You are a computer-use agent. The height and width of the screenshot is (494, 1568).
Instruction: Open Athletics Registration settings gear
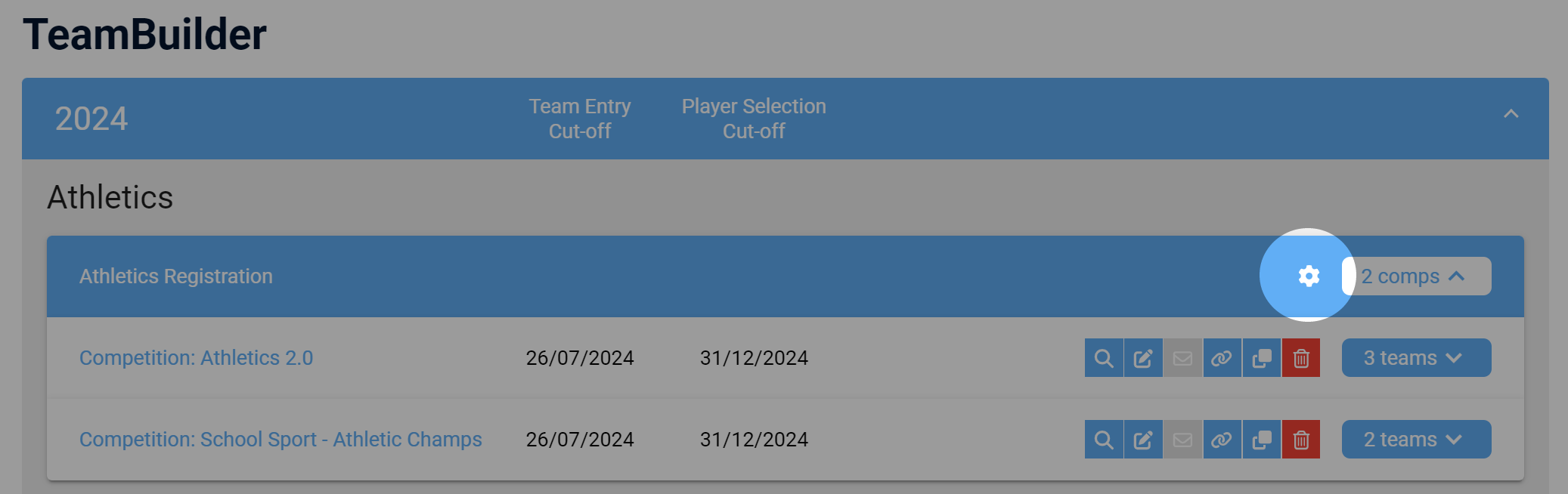coord(1309,276)
